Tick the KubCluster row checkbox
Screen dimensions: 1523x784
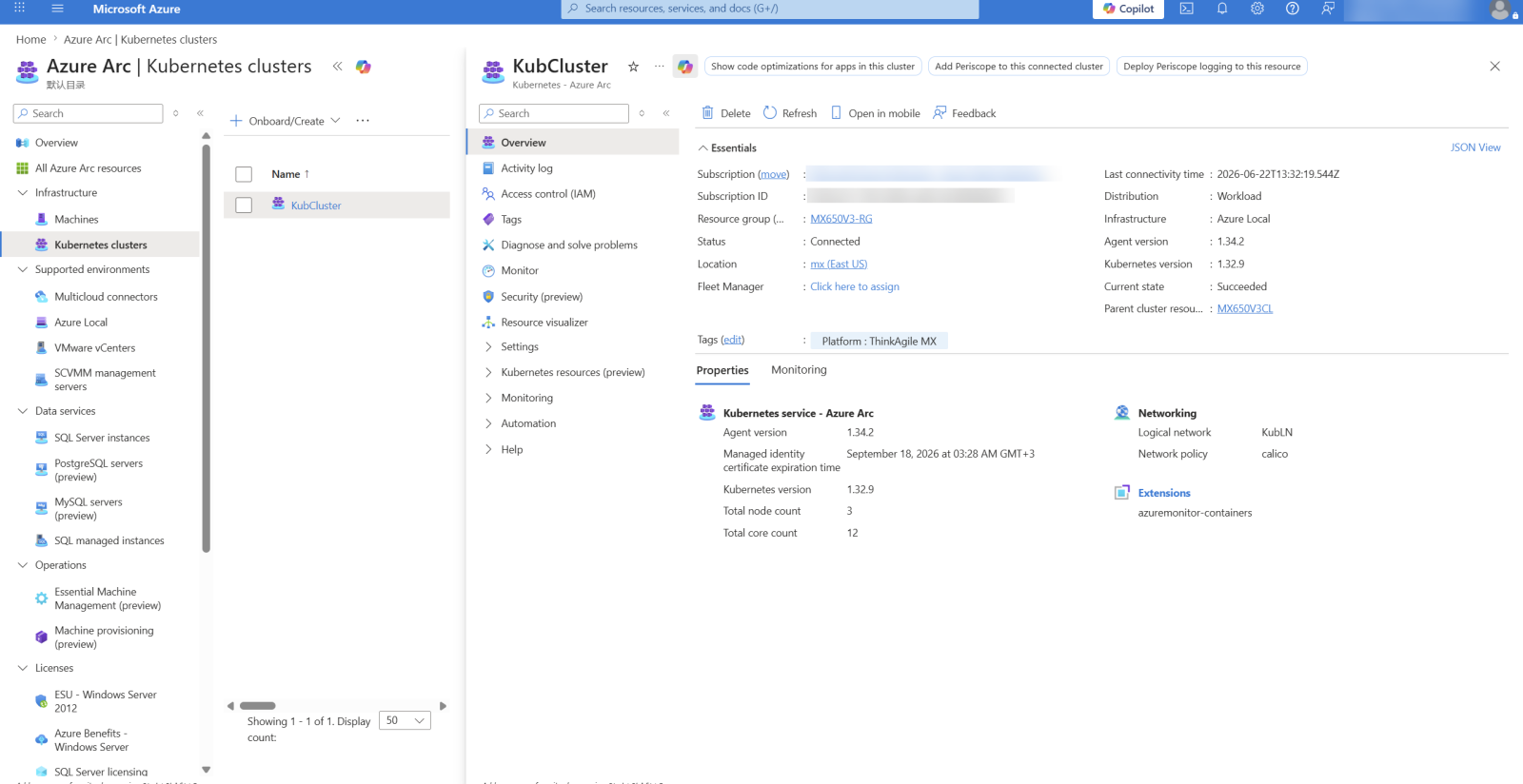pyautogui.click(x=244, y=206)
